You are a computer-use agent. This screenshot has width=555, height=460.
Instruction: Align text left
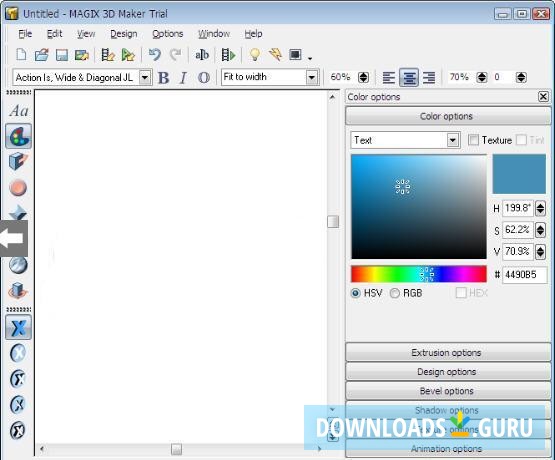pyautogui.click(x=389, y=77)
